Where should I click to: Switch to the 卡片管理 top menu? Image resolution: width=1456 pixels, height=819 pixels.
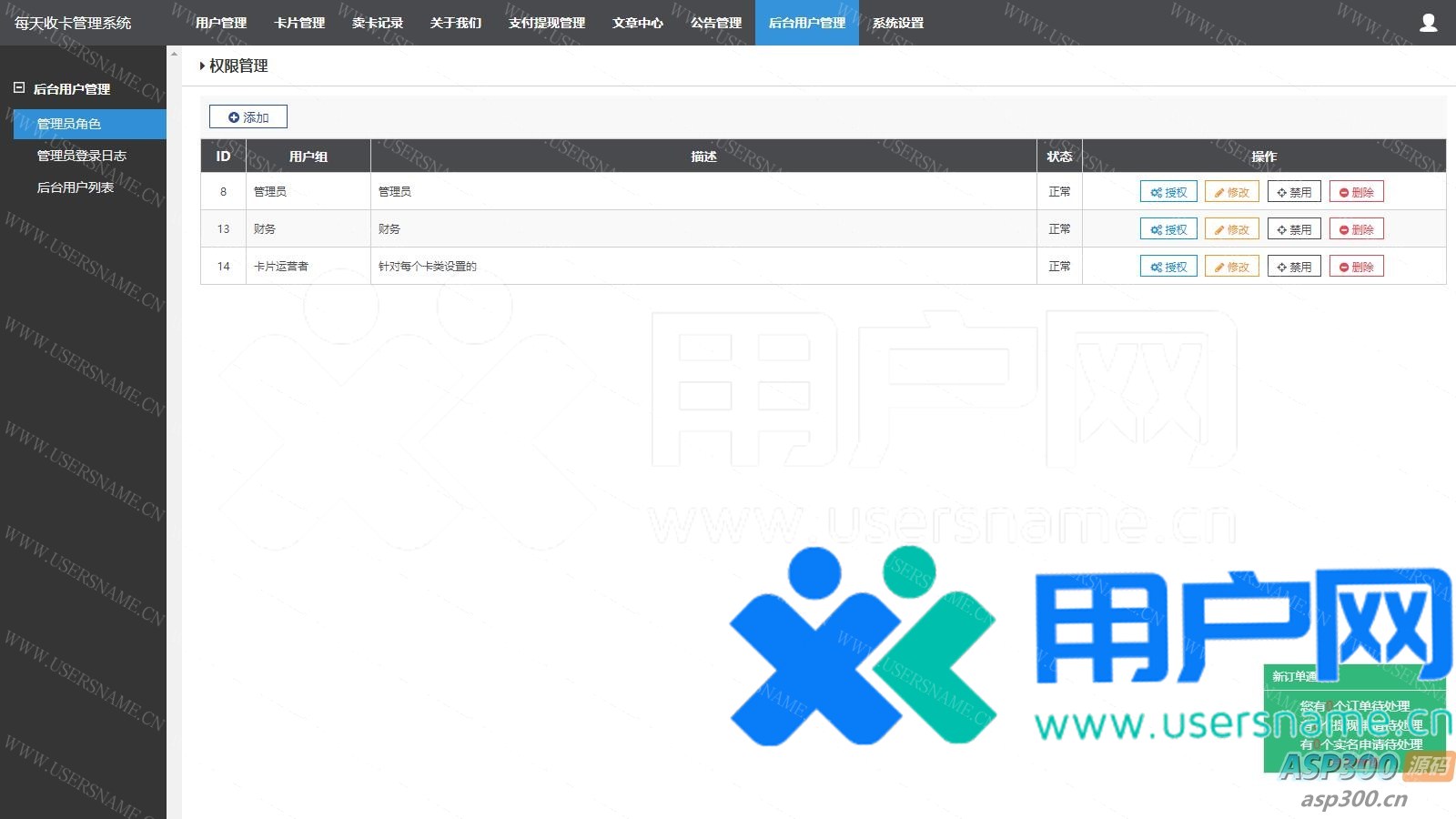click(x=299, y=23)
